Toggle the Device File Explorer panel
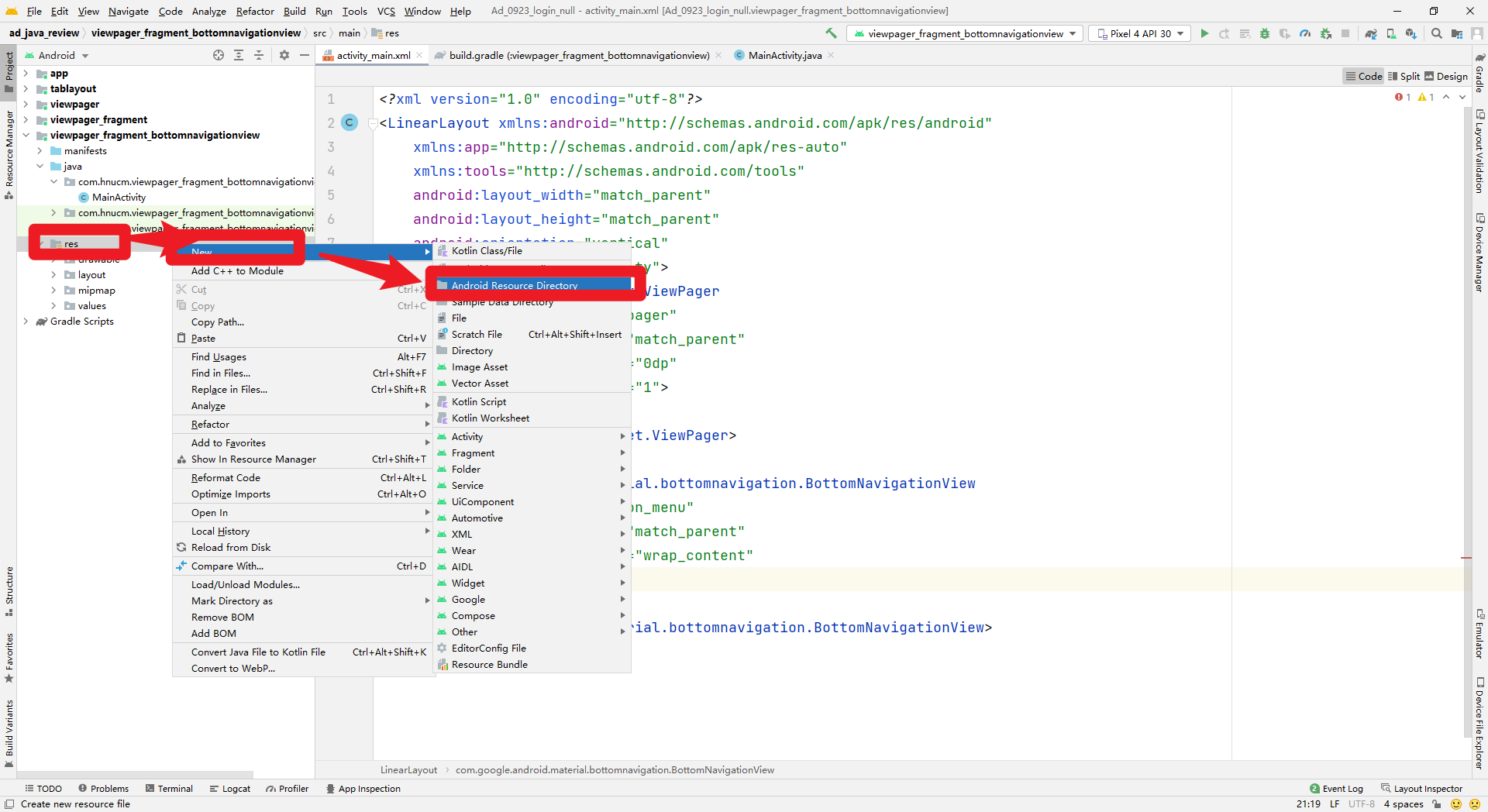This screenshot has height=812, width=1488. (1479, 722)
